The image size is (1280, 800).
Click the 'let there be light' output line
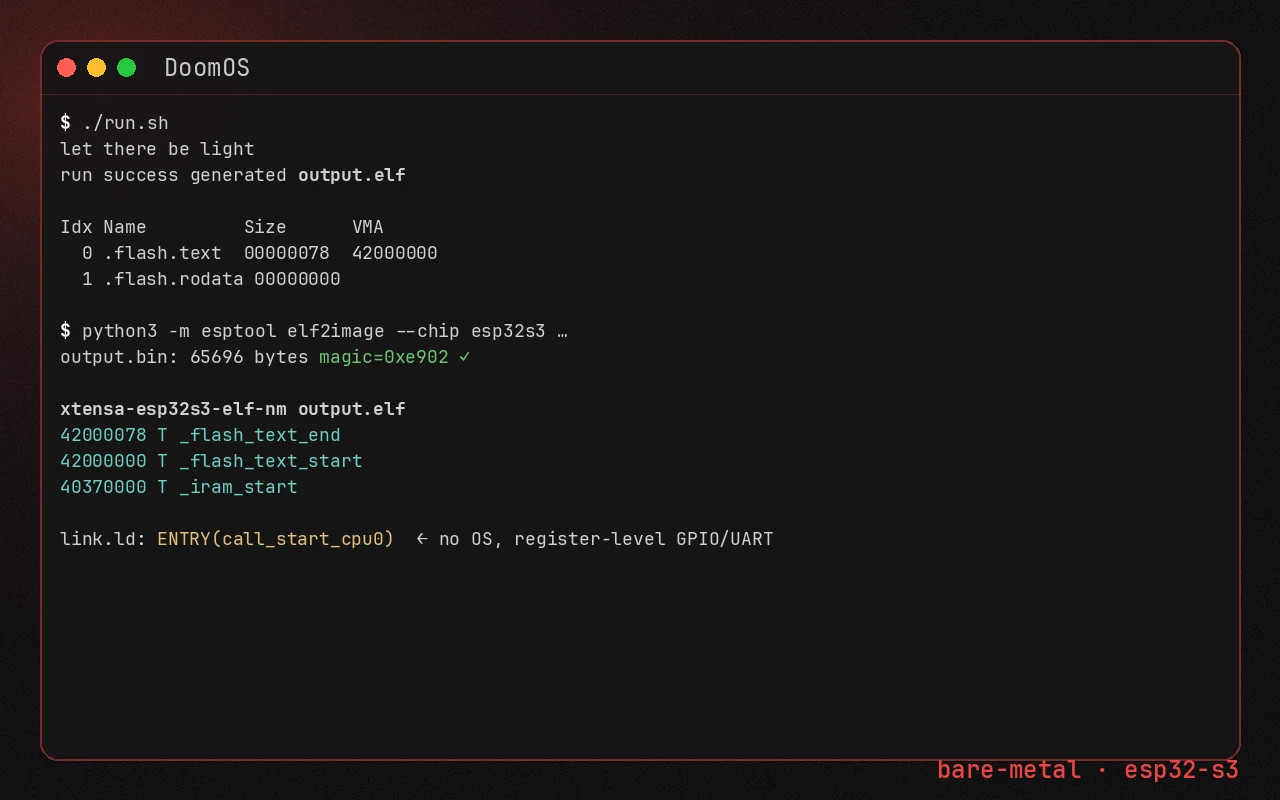pyautogui.click(x=157, y=149)
